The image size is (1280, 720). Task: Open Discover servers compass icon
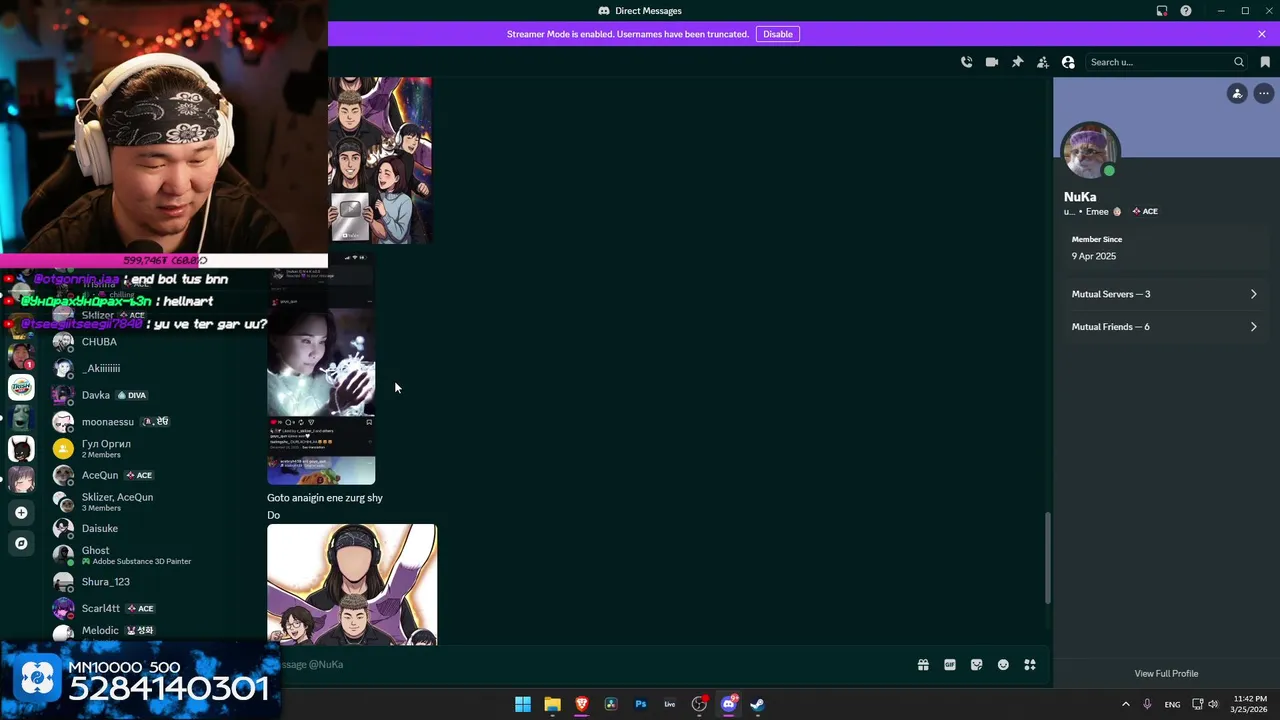click(21, 543)
